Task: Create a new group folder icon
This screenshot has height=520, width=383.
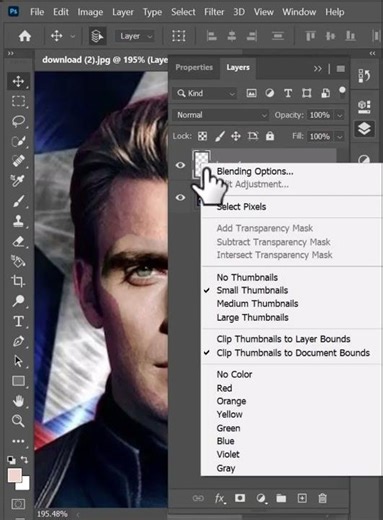Action: pyautogui.click(x=281, y=498)
